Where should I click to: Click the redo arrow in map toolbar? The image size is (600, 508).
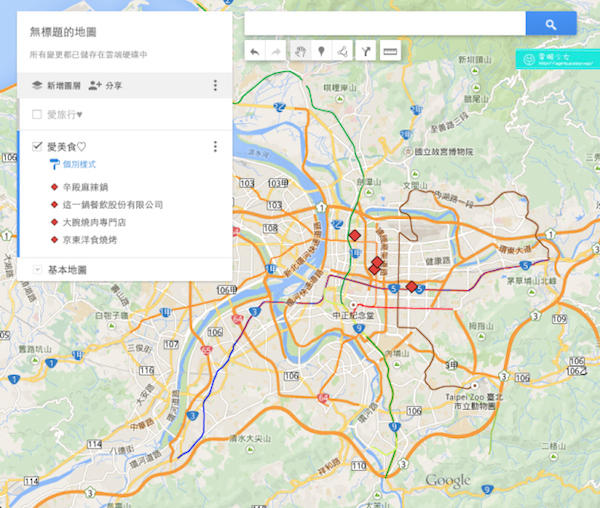click(x=277, y=50)
